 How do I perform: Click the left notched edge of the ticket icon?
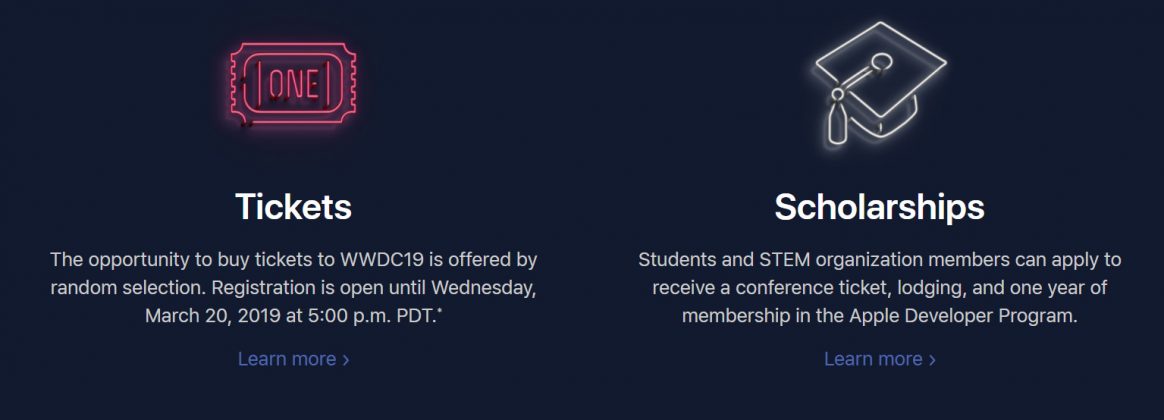click(236, 86)
